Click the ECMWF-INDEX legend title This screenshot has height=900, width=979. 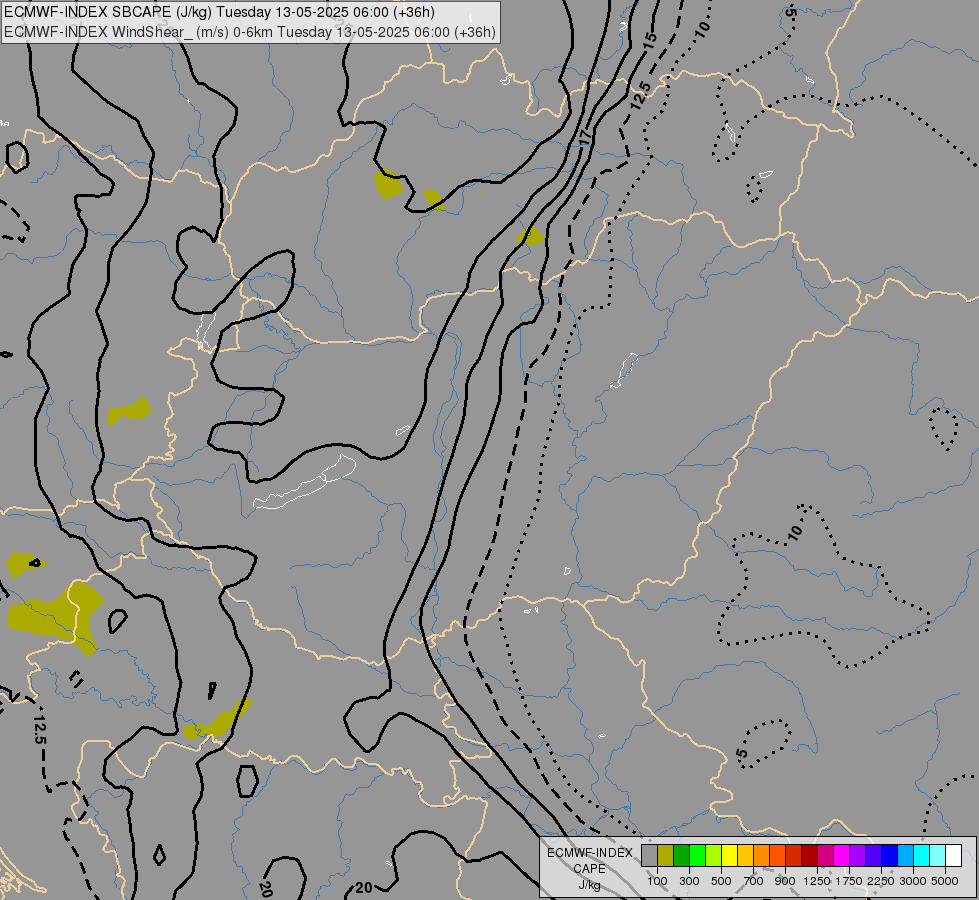pyautogui.click(x=590, y=853)
